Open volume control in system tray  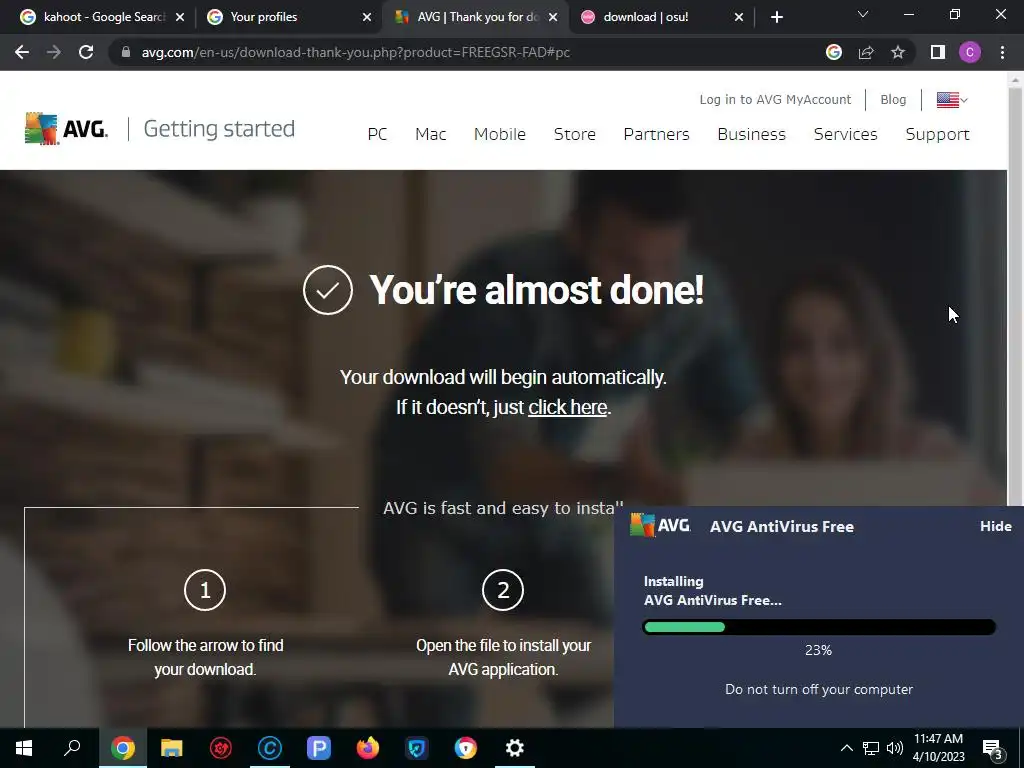pos(895,748)
